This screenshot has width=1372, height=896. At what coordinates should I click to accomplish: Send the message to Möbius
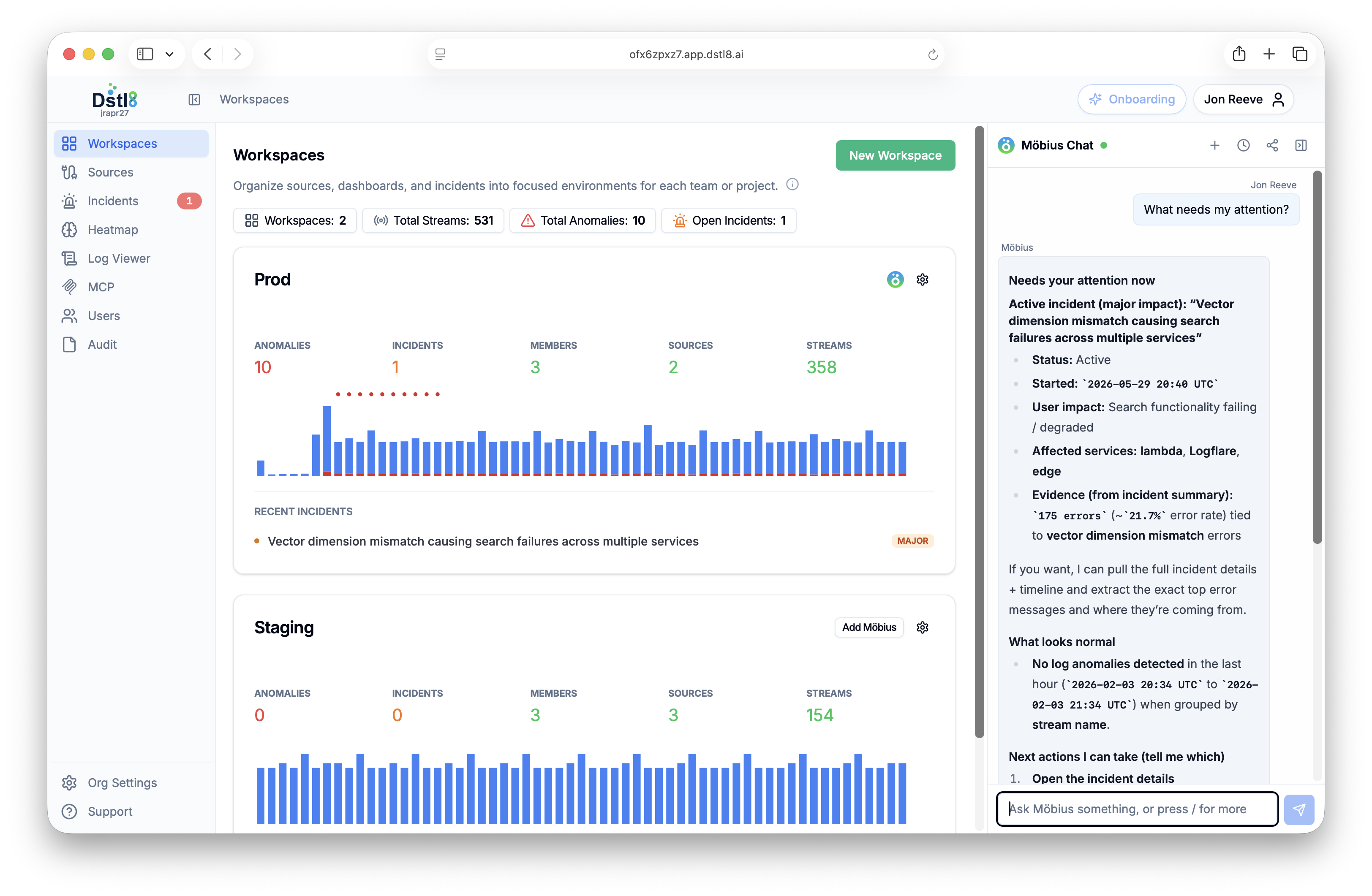click(1299, 809)
